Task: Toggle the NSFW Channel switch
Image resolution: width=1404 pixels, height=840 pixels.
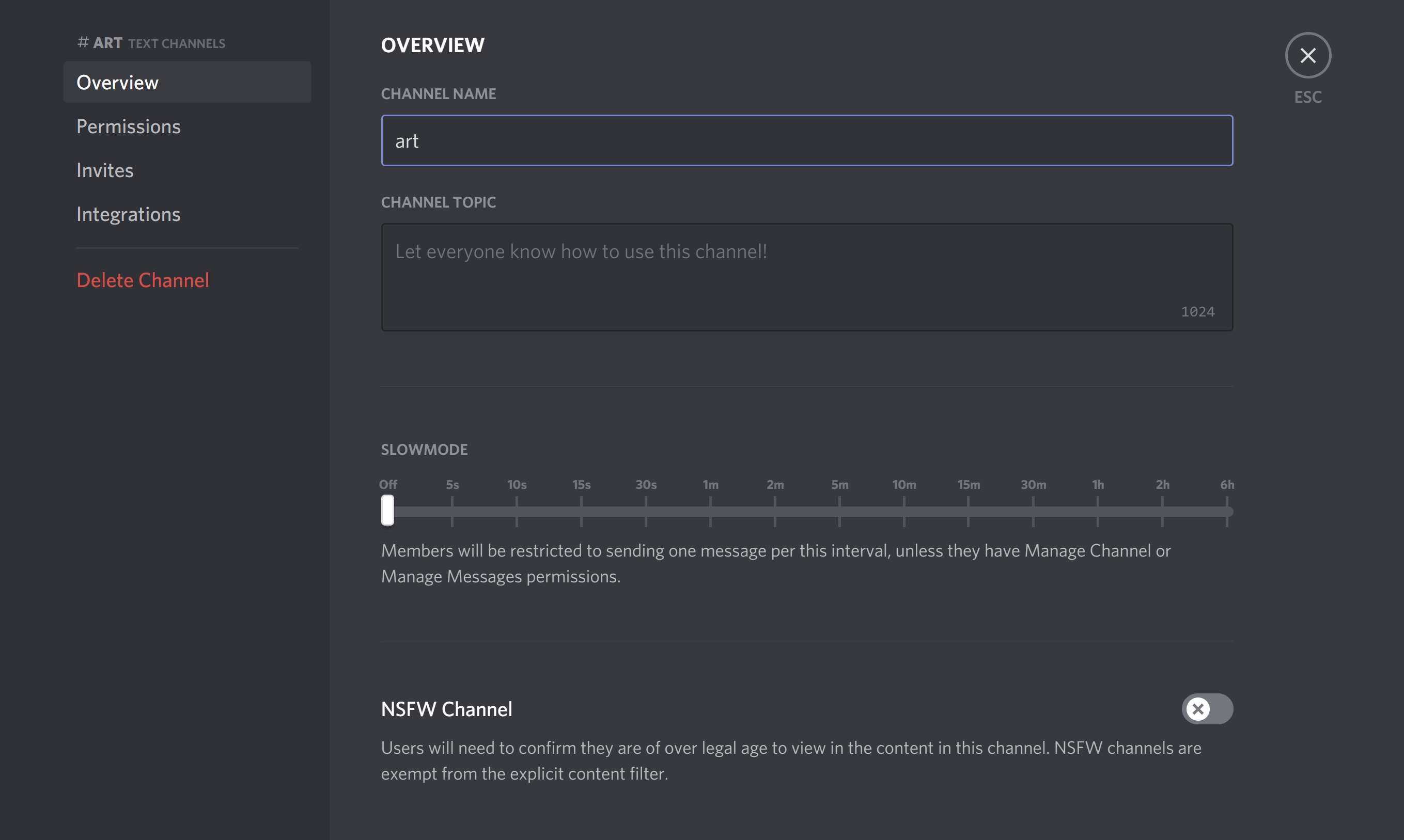Action: click(x=1207, y=709)
